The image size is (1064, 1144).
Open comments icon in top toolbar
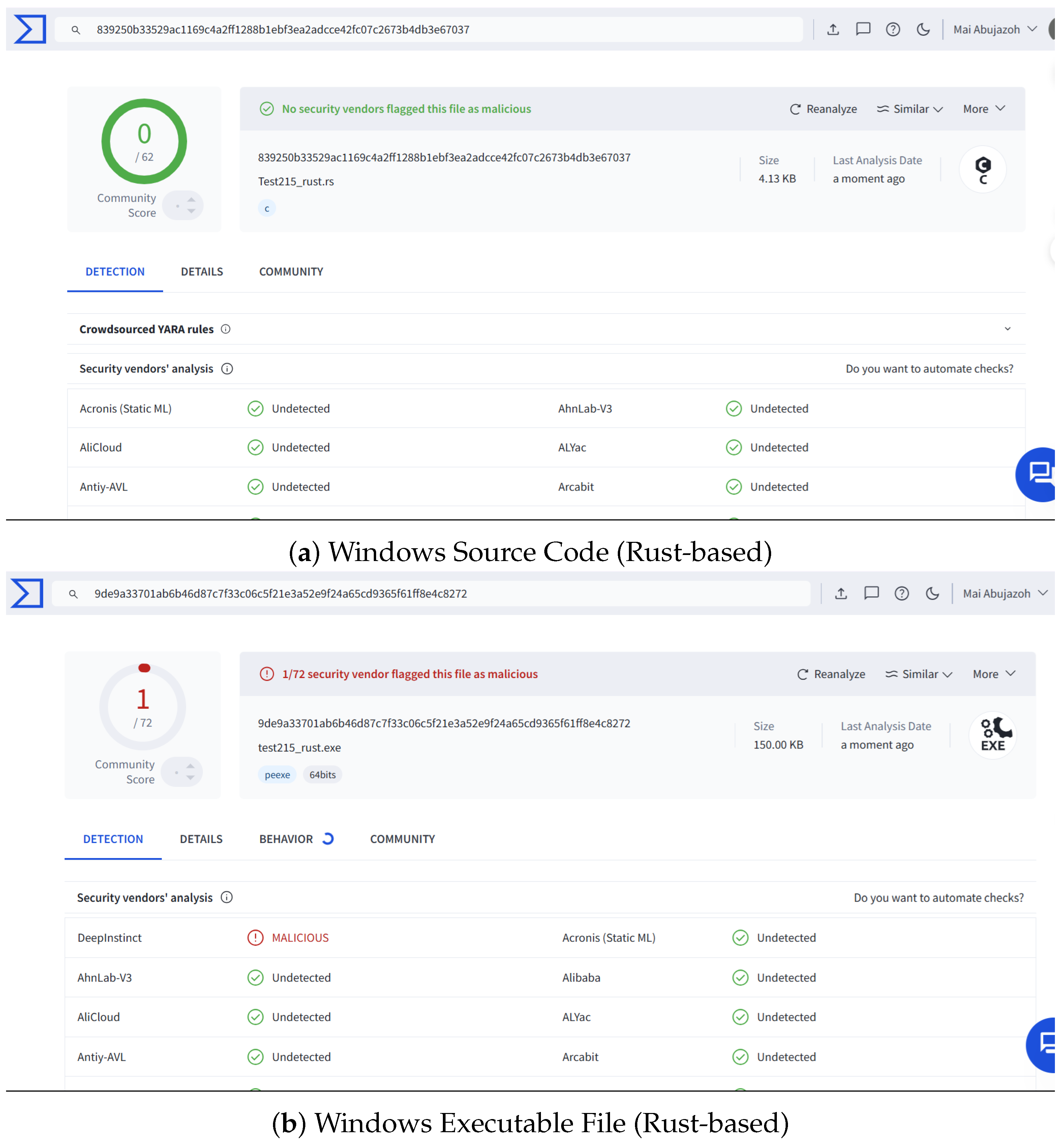pyautogui.click(x=863, y=29)
